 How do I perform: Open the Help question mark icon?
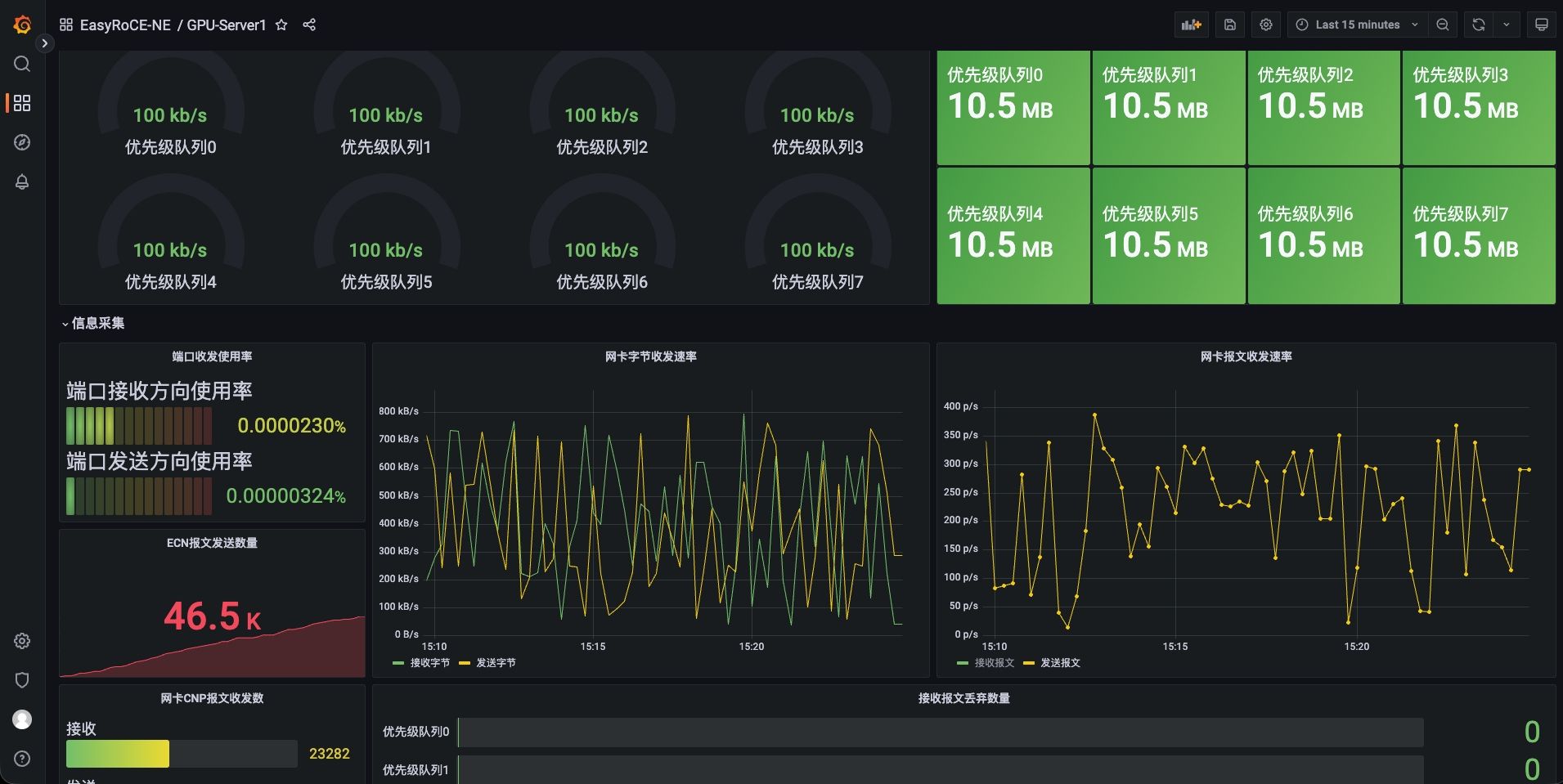[22, 759]
